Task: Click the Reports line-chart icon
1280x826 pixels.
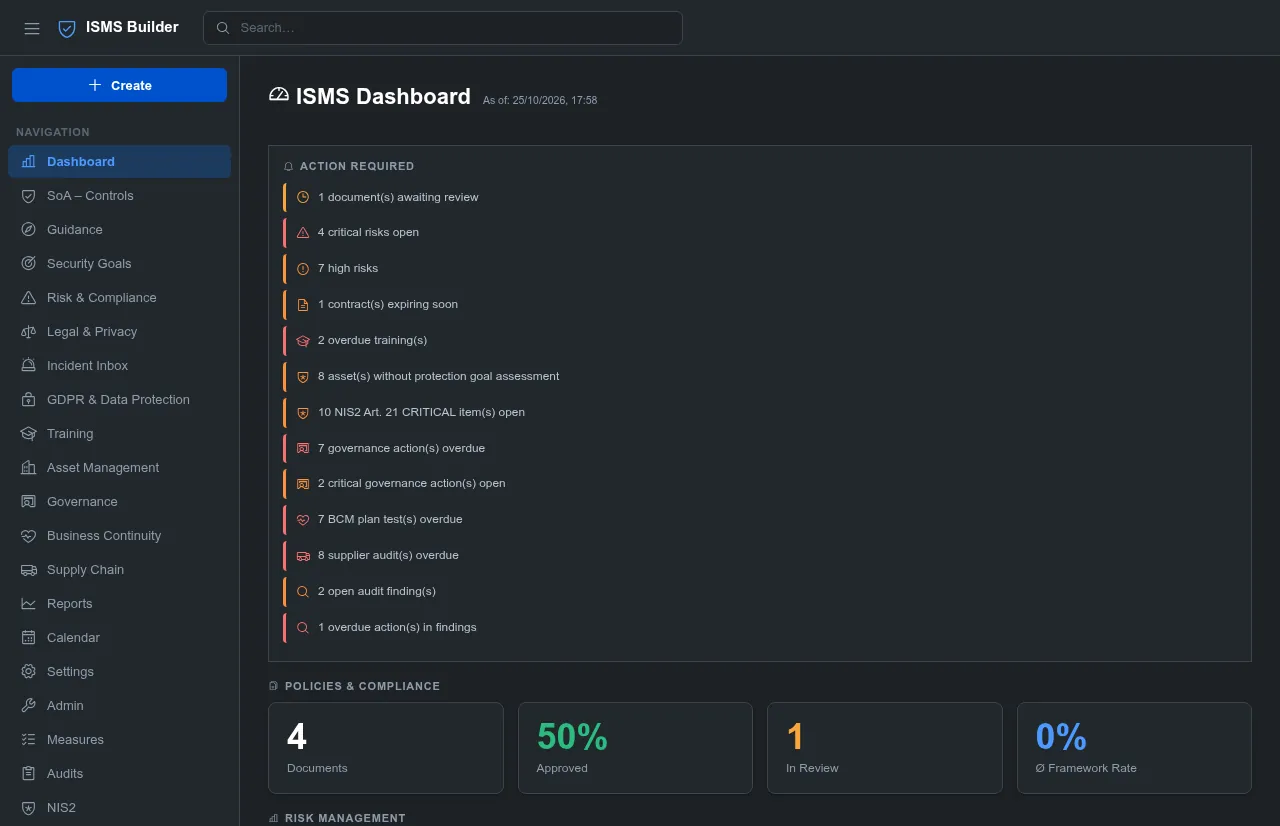Action: pyautogui.click(x=28, y=604)
